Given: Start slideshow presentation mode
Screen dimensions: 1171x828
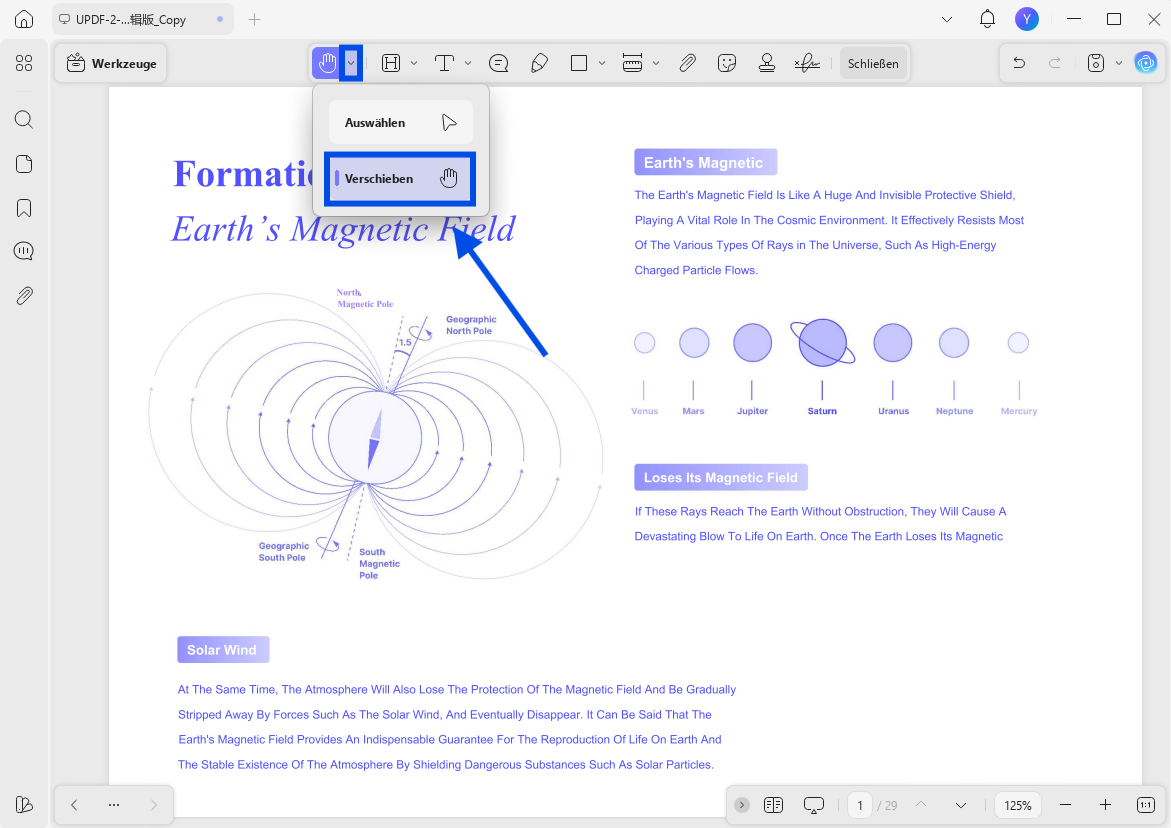Looking at the screenshot, I should (814, 805).
